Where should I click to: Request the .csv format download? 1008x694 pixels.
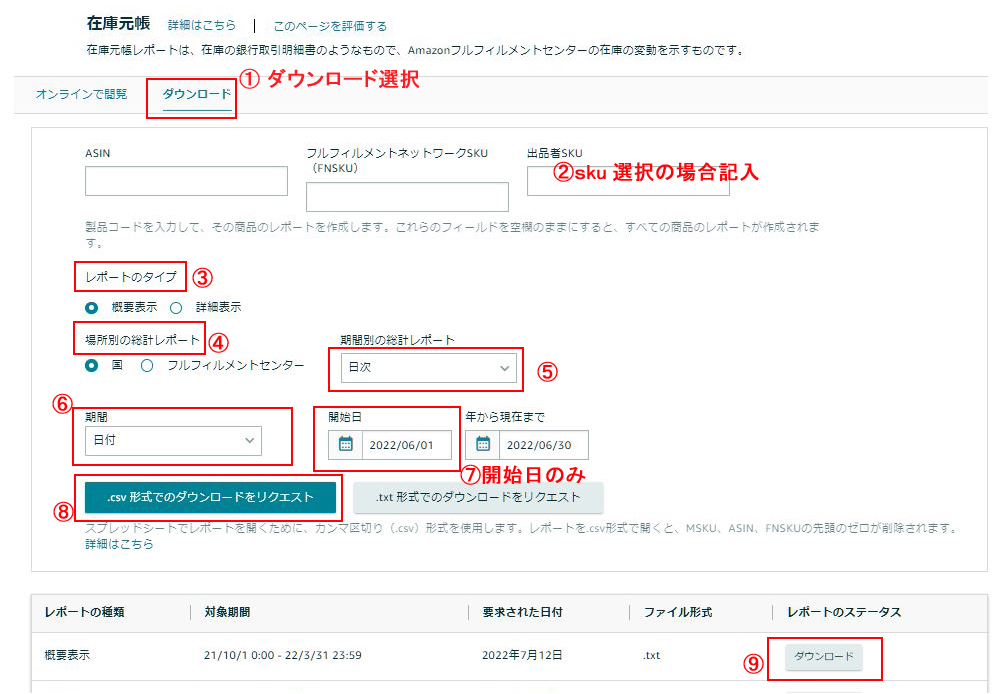pos(210,497)
